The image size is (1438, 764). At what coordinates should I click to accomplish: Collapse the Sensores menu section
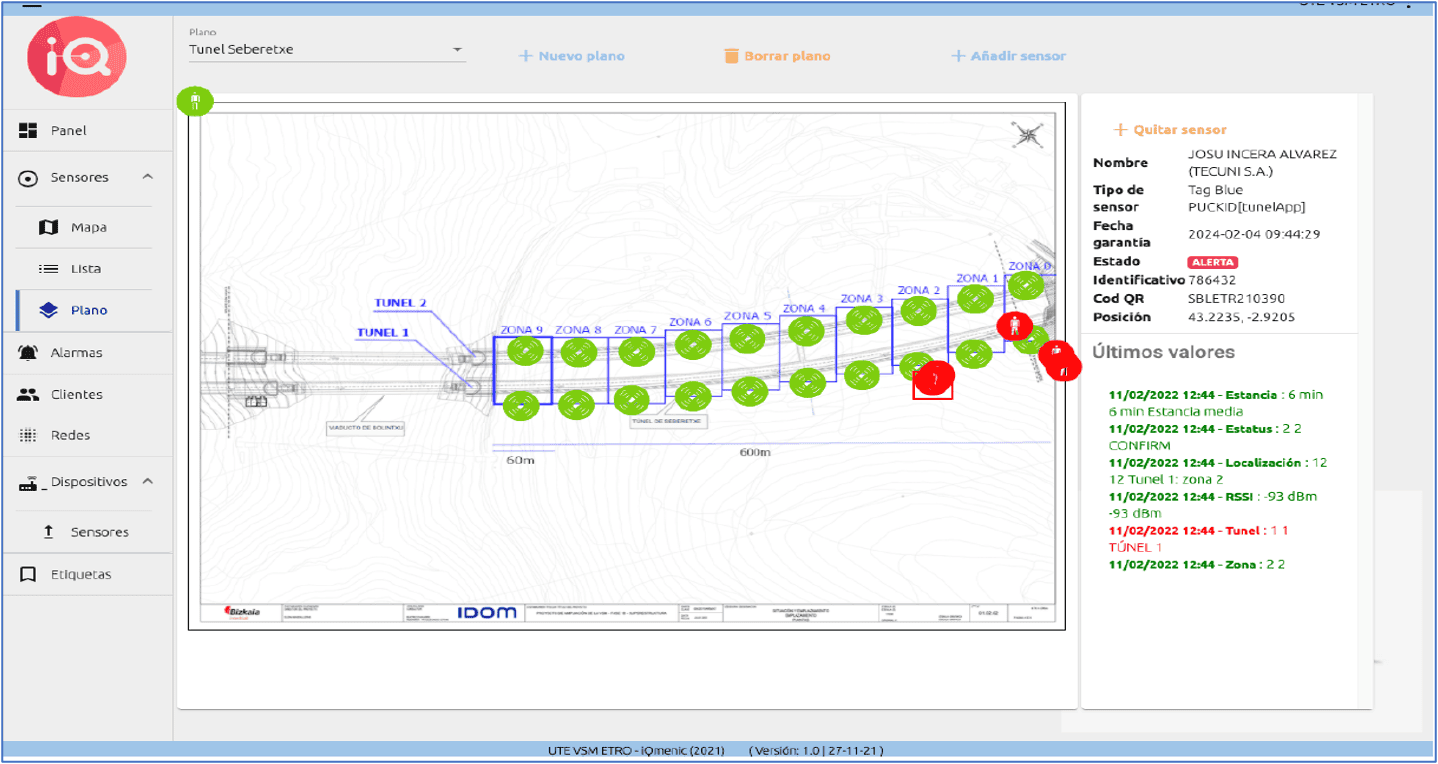coord(147,177)
